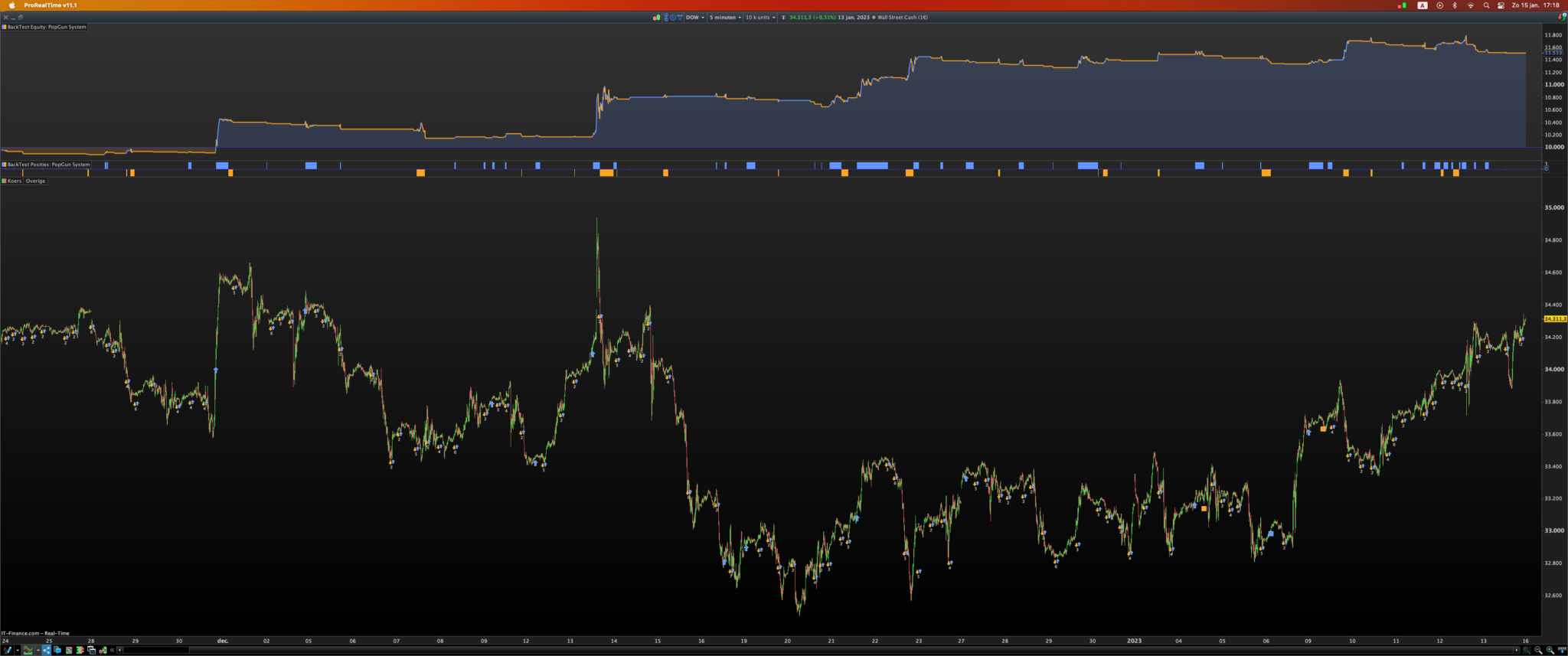Click the 34.000 price axis label
This screenshot has width=1568, height=656.
(1554, 370)
